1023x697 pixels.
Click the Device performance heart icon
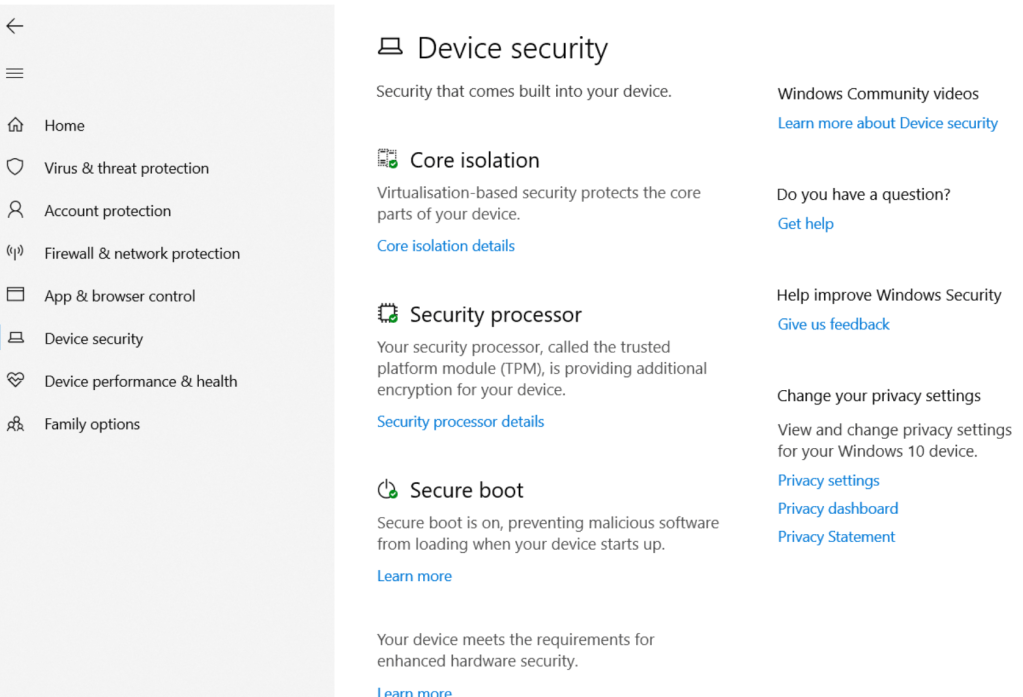15,380
